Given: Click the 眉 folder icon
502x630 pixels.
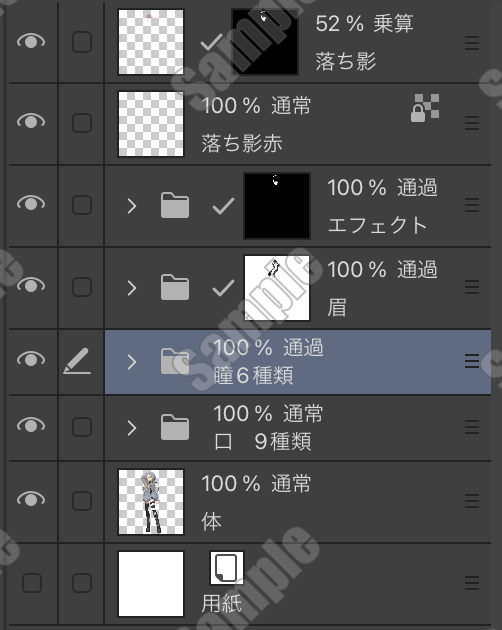Looking at the screenshot, I should (175, 287).
